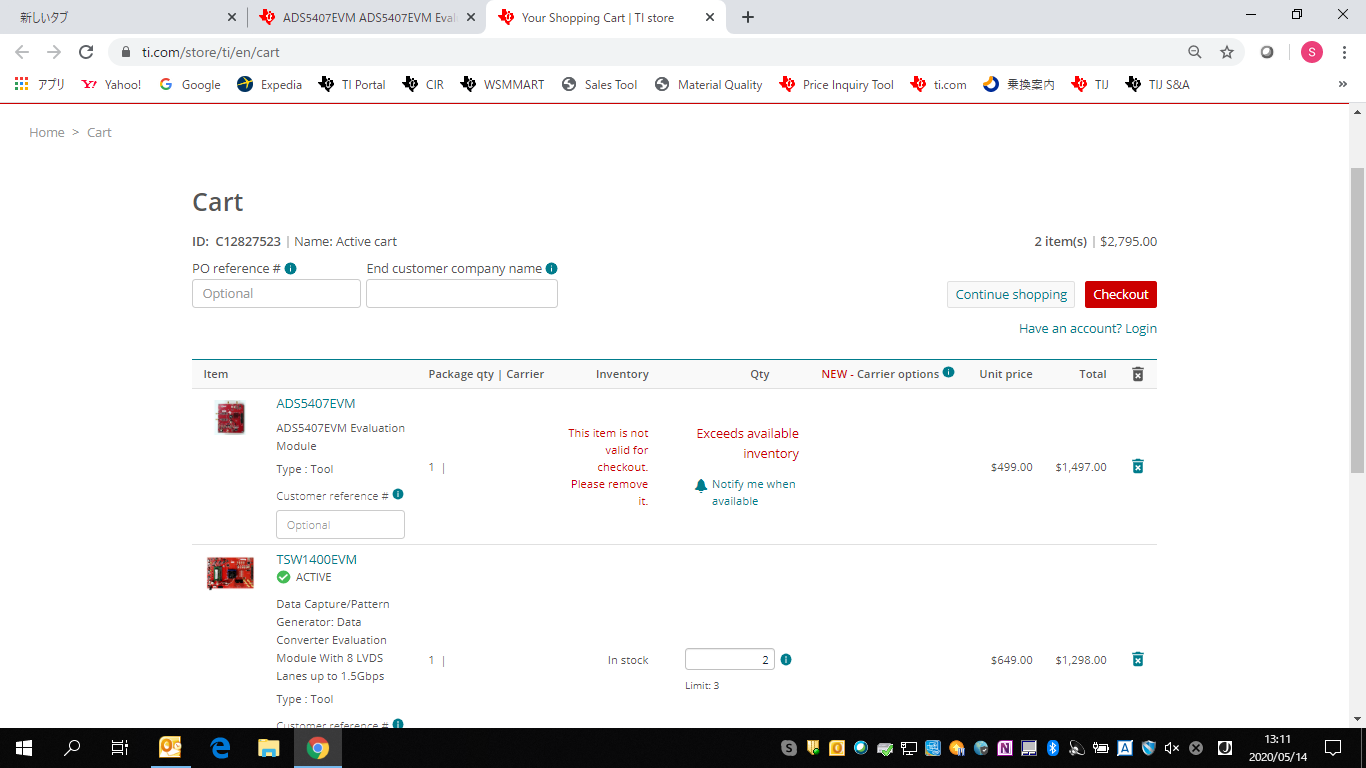Launch Microsoft Edge from the taskbar
Viewport: 1366px width, 768px height.
pos(219,747)
